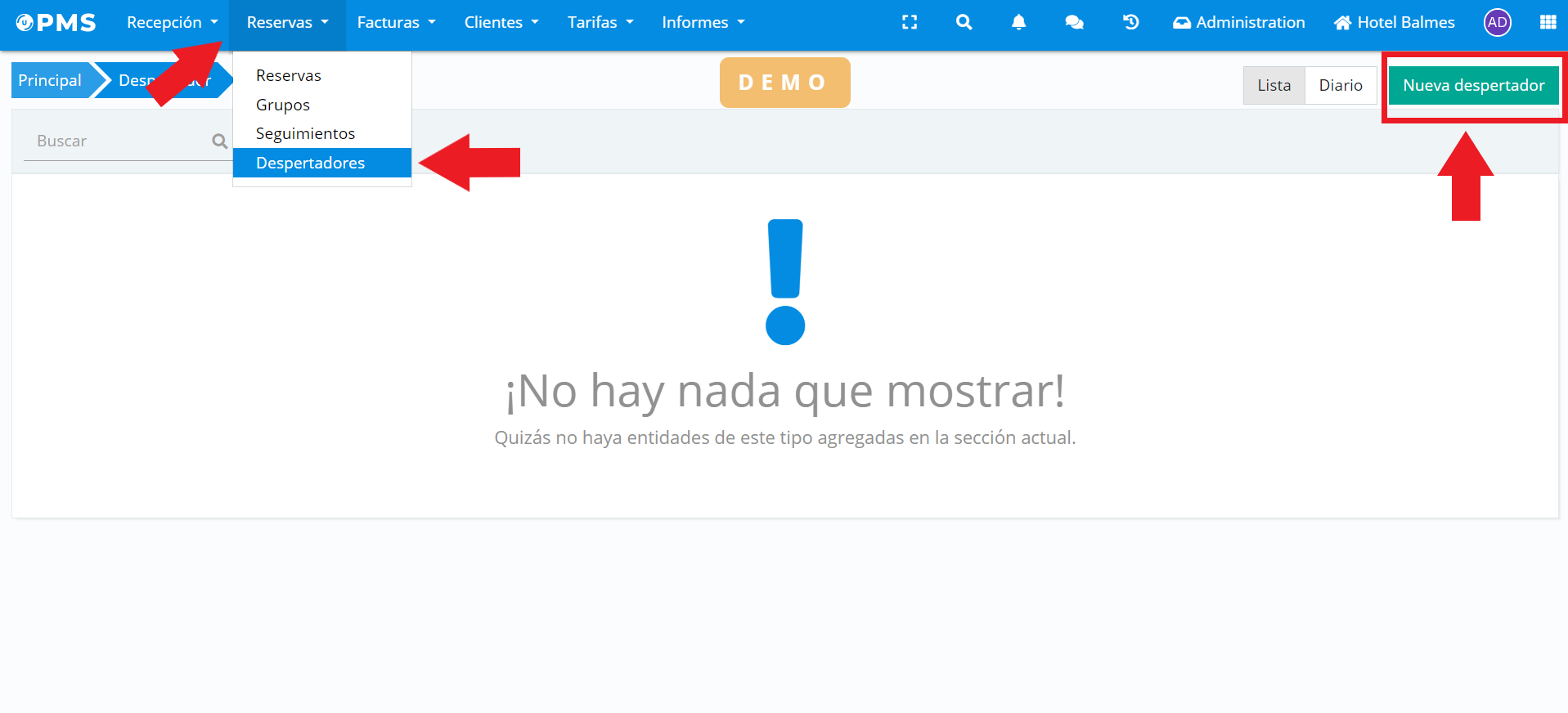Click the PMS logo
The height and width of the screenshot is (713, 1568).
click(56, 23)
